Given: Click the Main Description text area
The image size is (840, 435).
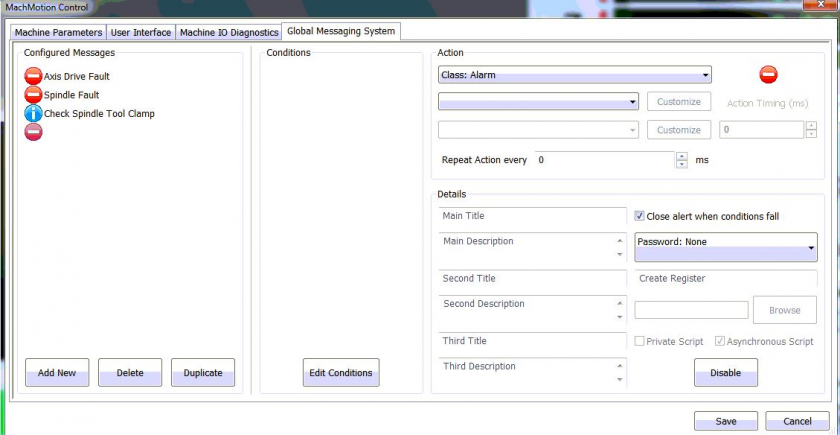Looking at the screenshot, I should pos(532,247).
